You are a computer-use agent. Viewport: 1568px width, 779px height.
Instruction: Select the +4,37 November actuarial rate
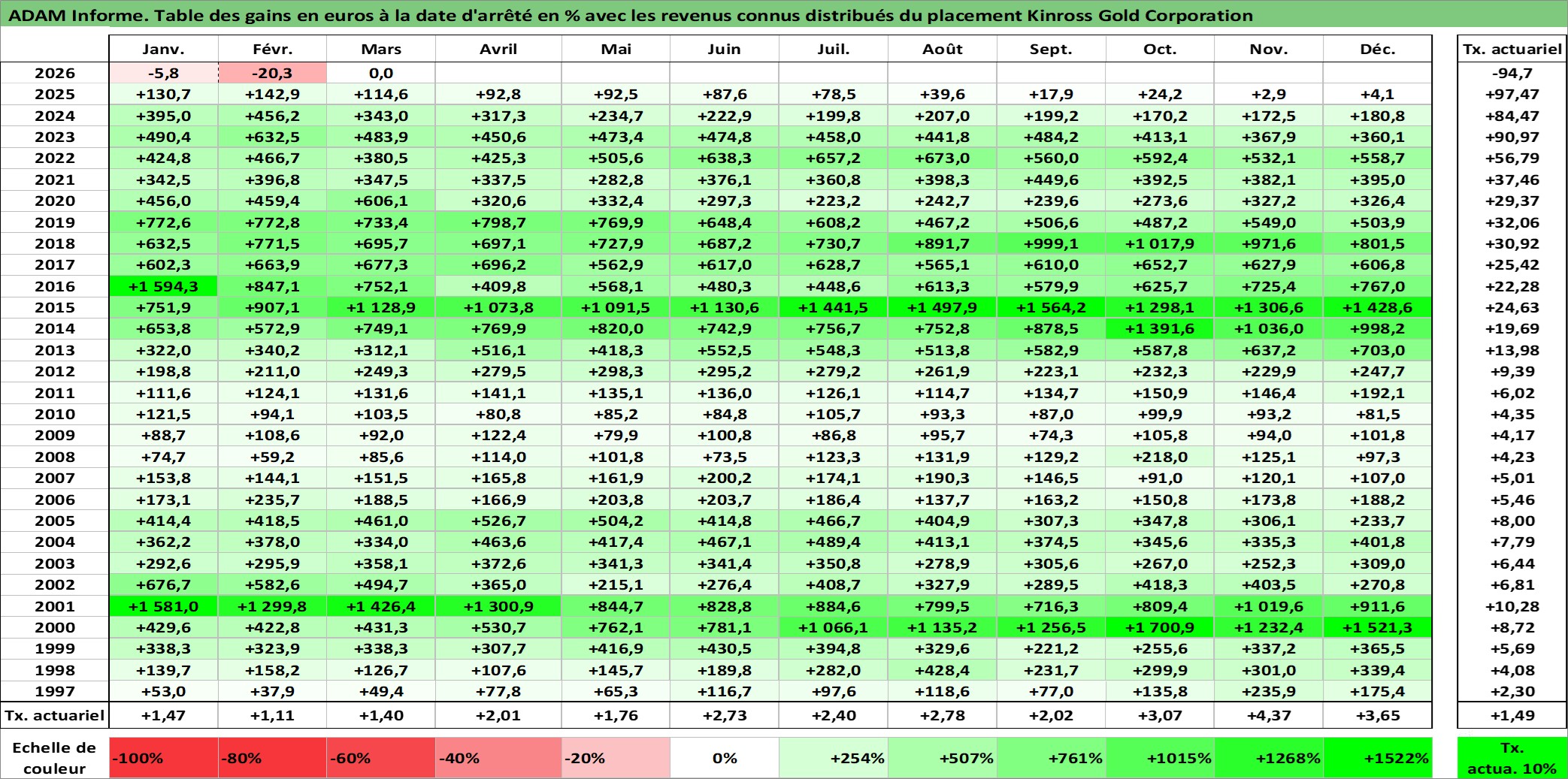click(1269, 715)
